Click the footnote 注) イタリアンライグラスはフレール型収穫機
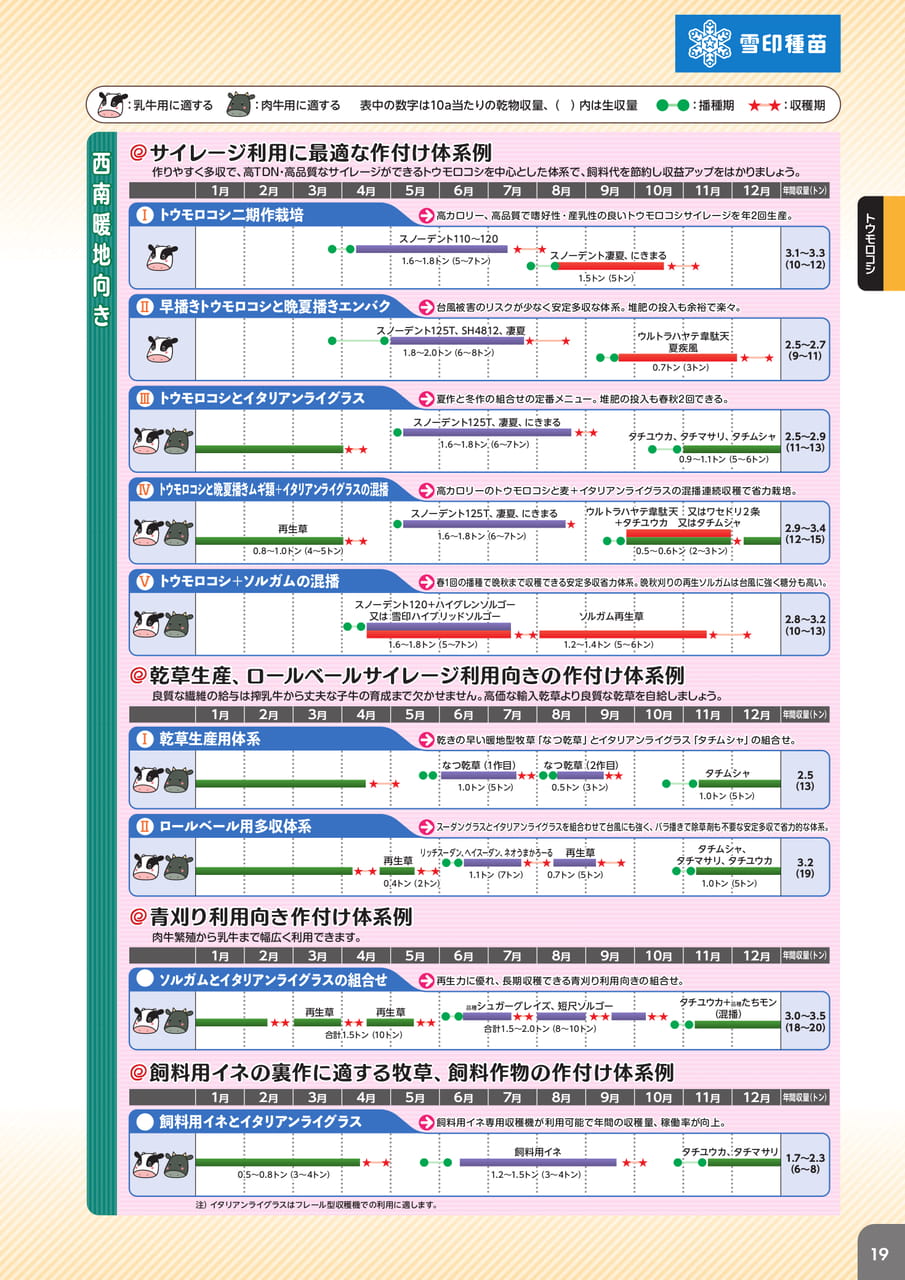905x1280 pixels. [316, 1205]
